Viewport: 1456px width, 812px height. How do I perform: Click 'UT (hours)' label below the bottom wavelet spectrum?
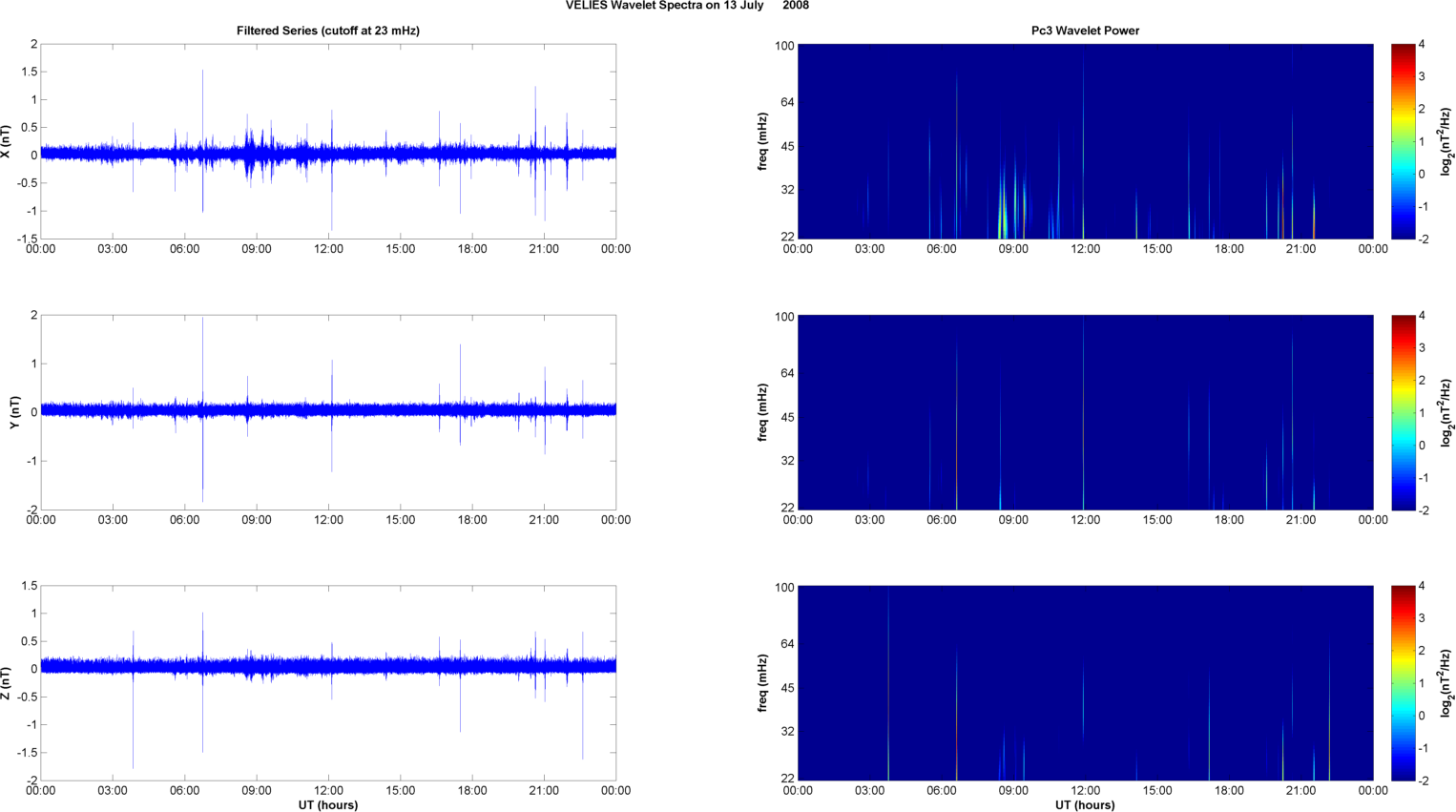point(1085,804)
